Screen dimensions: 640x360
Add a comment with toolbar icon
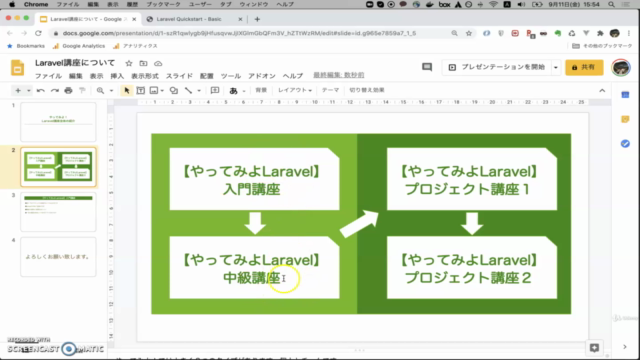[215, 91]
